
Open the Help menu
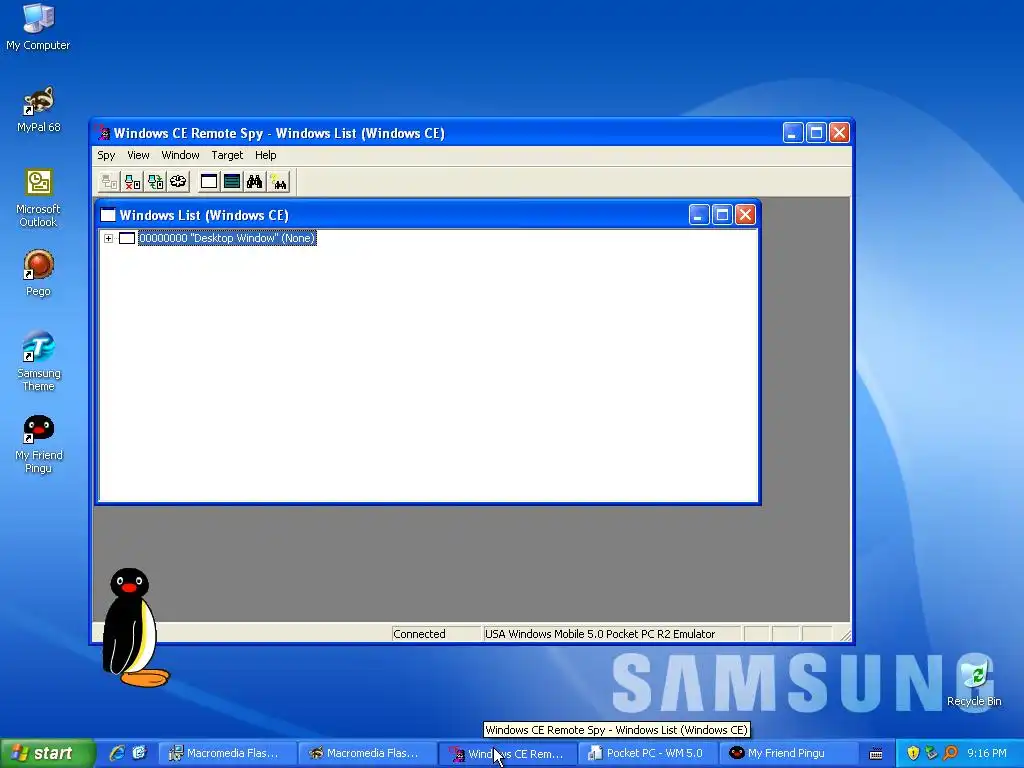pyautogui.click(x=265, y=155)
